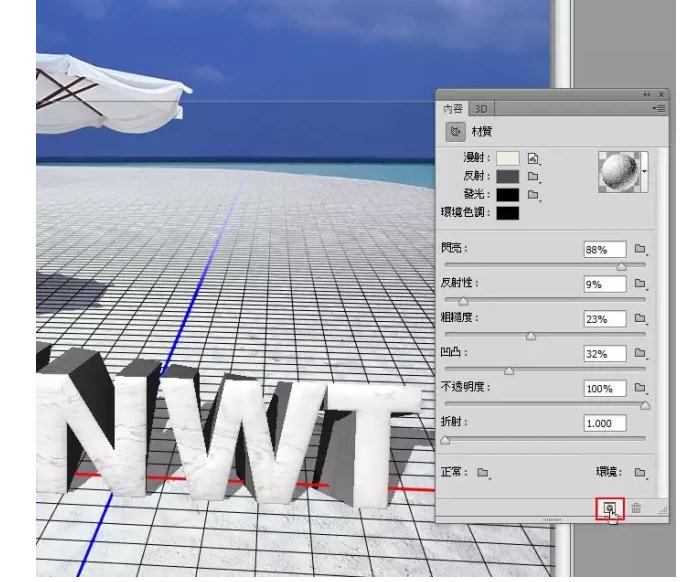Collapse the properties panel with double arrows
The width and height of the screenshot is (688, 582).
pos(646,94)
